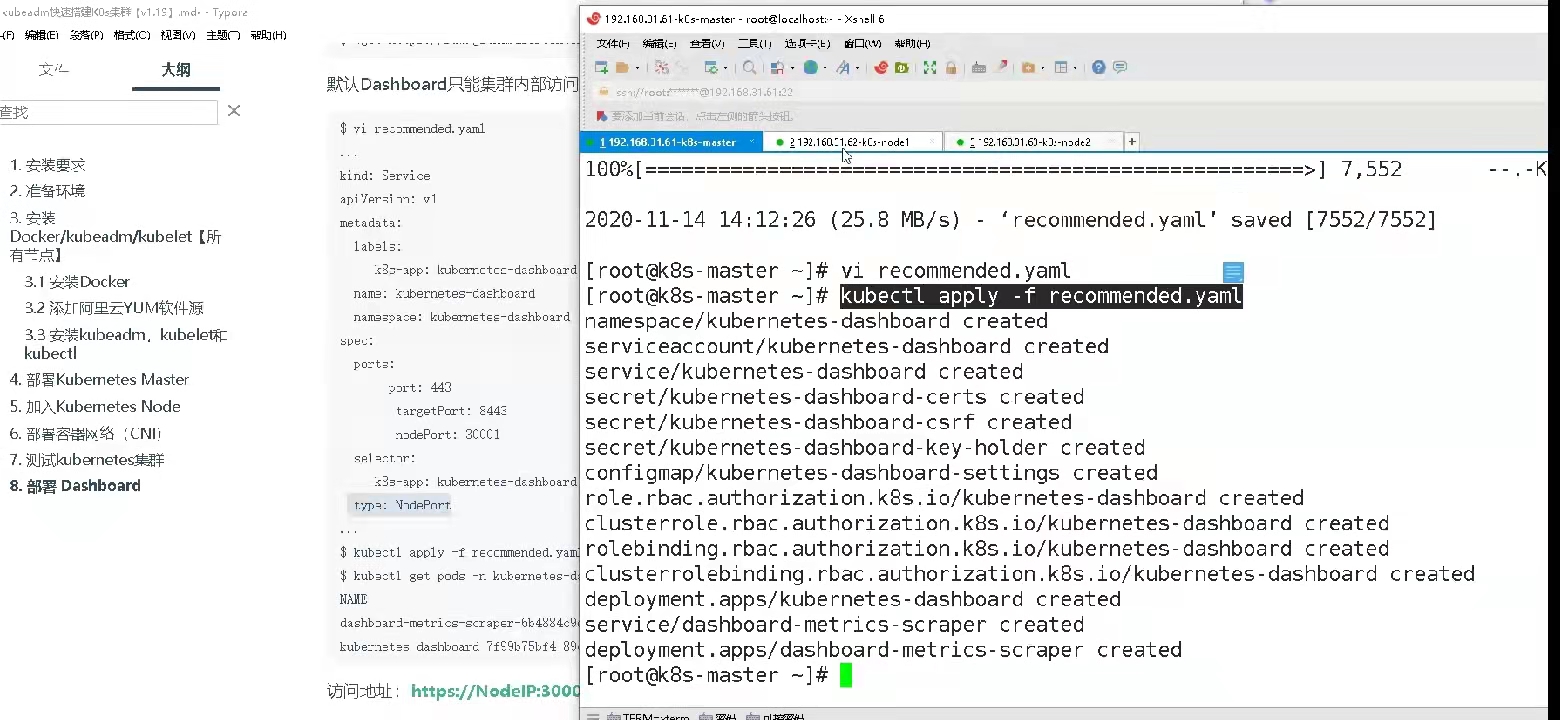Image resolution: width=1560 pixels, height=720 pixels.
Task: Close the k8s-node1 session tab
Action: pyautogui.click(x=932, y=142)
